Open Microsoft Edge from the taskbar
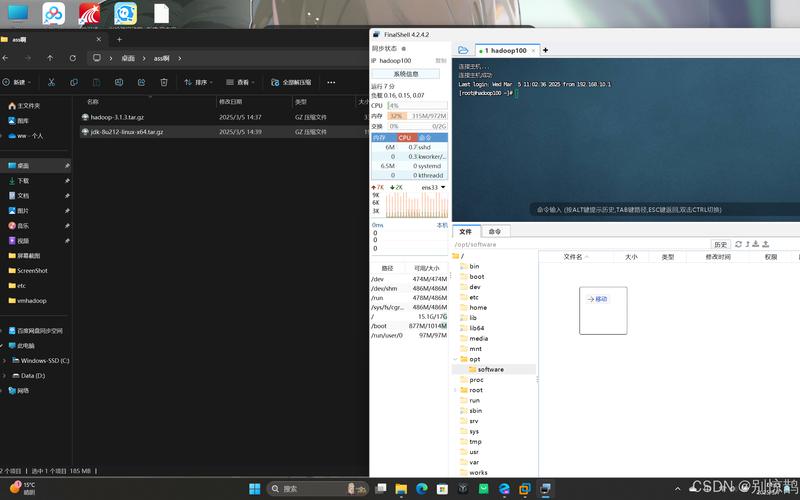Viewport: 800px width, 500px height. click(x=421, y=489)
